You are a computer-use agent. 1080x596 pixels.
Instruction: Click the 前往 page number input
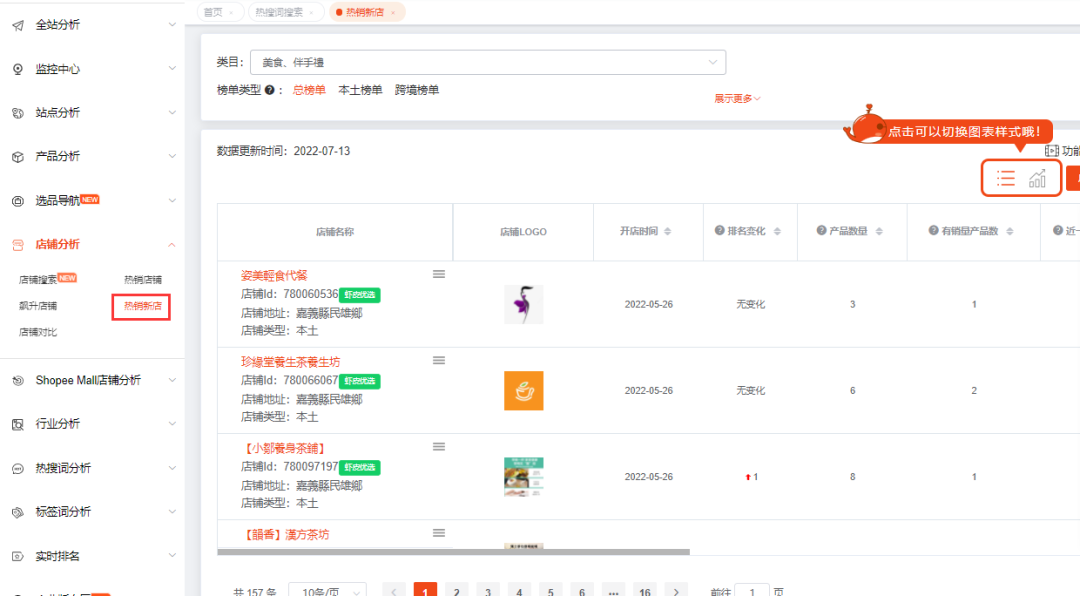coord(751,591)
